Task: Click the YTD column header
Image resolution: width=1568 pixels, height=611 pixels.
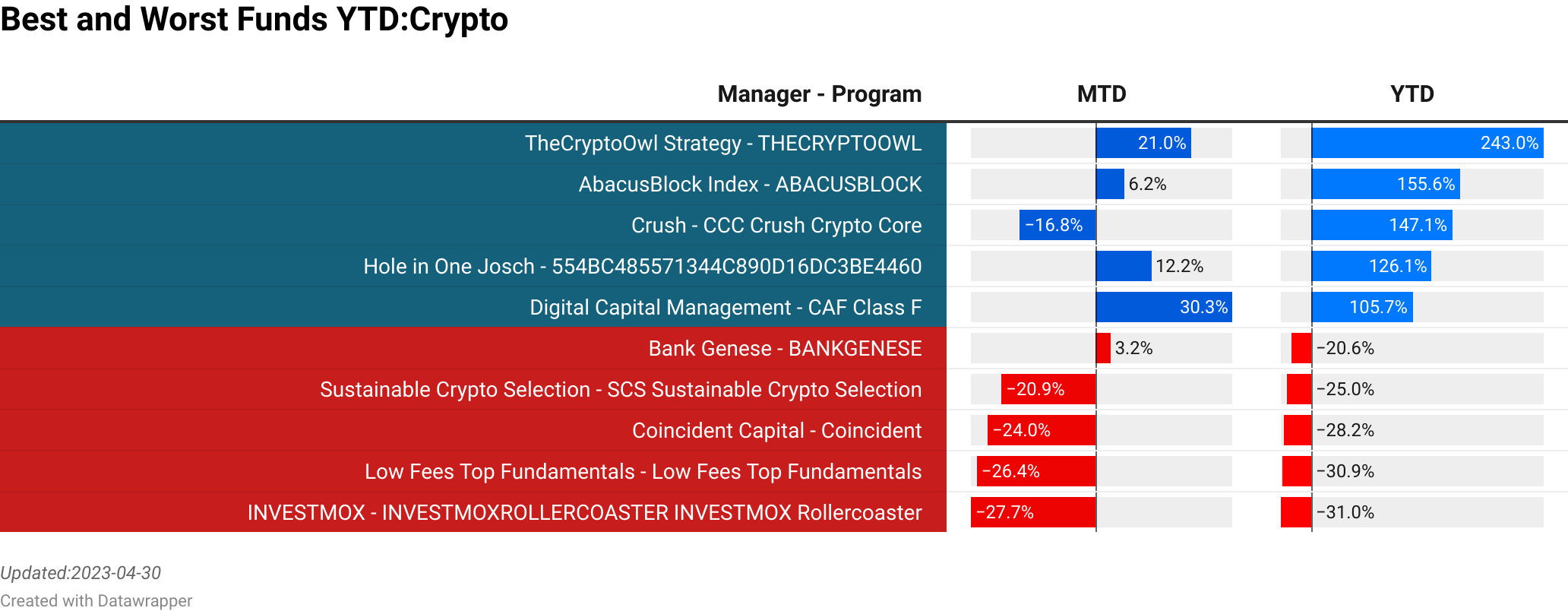Action: (1412, 94)
